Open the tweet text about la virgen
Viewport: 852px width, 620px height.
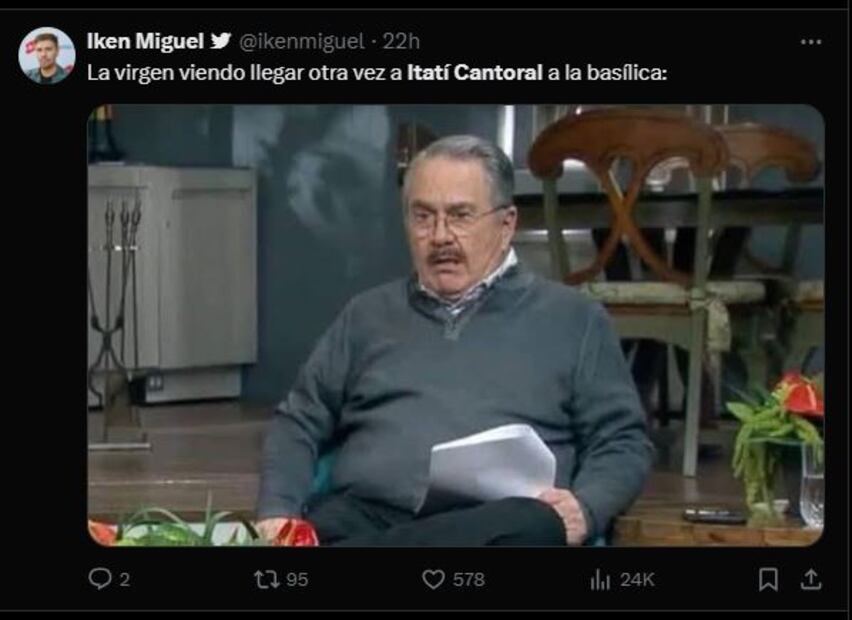click(x=377, y=73)
